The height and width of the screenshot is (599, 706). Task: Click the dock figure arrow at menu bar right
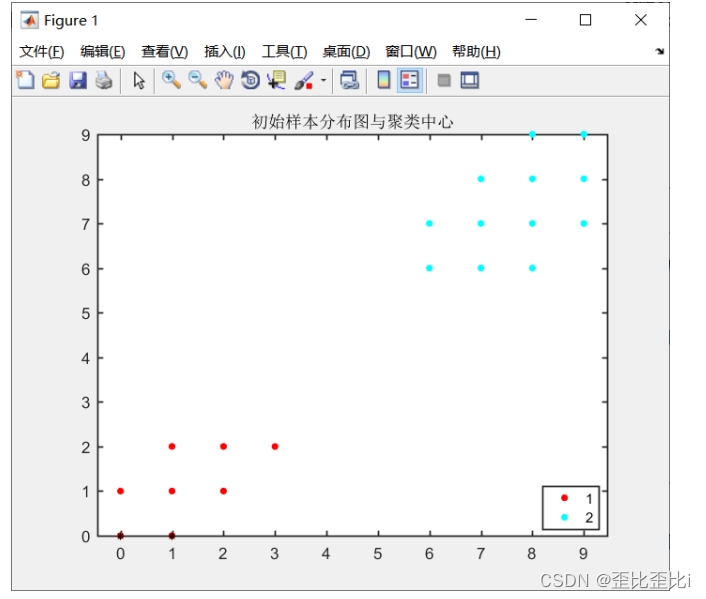[x=660, y=51]
